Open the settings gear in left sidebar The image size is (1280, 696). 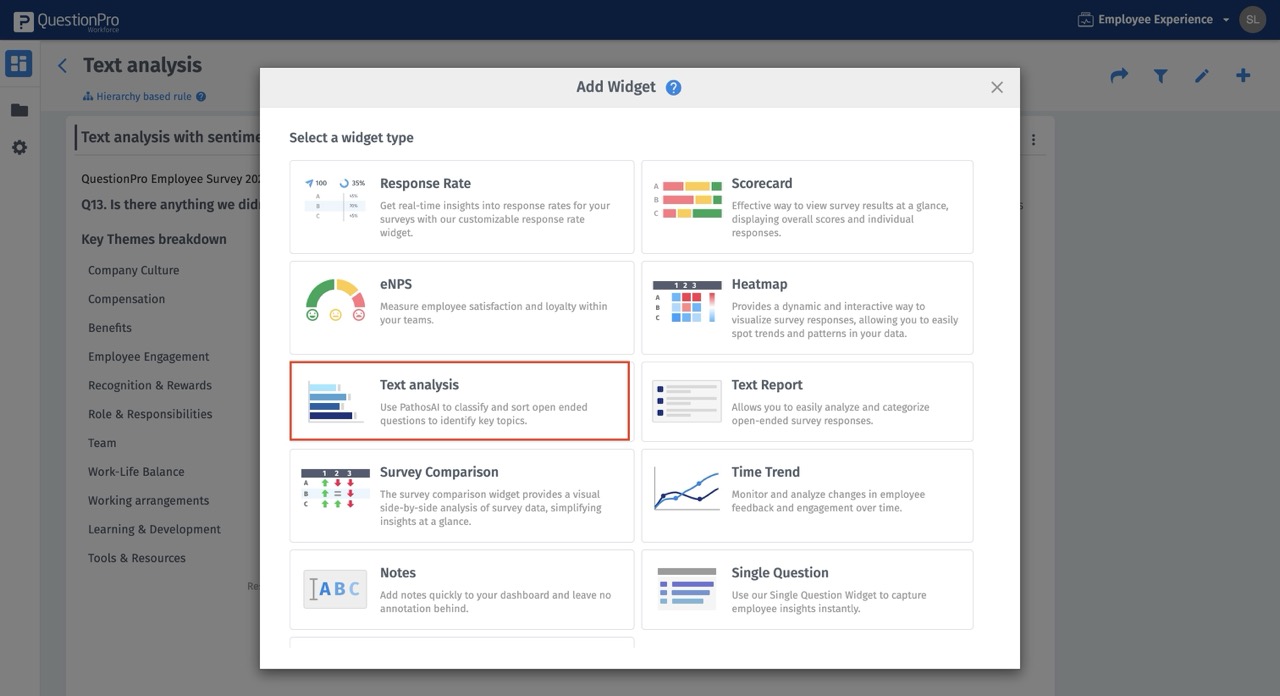(x=19, y=147)
